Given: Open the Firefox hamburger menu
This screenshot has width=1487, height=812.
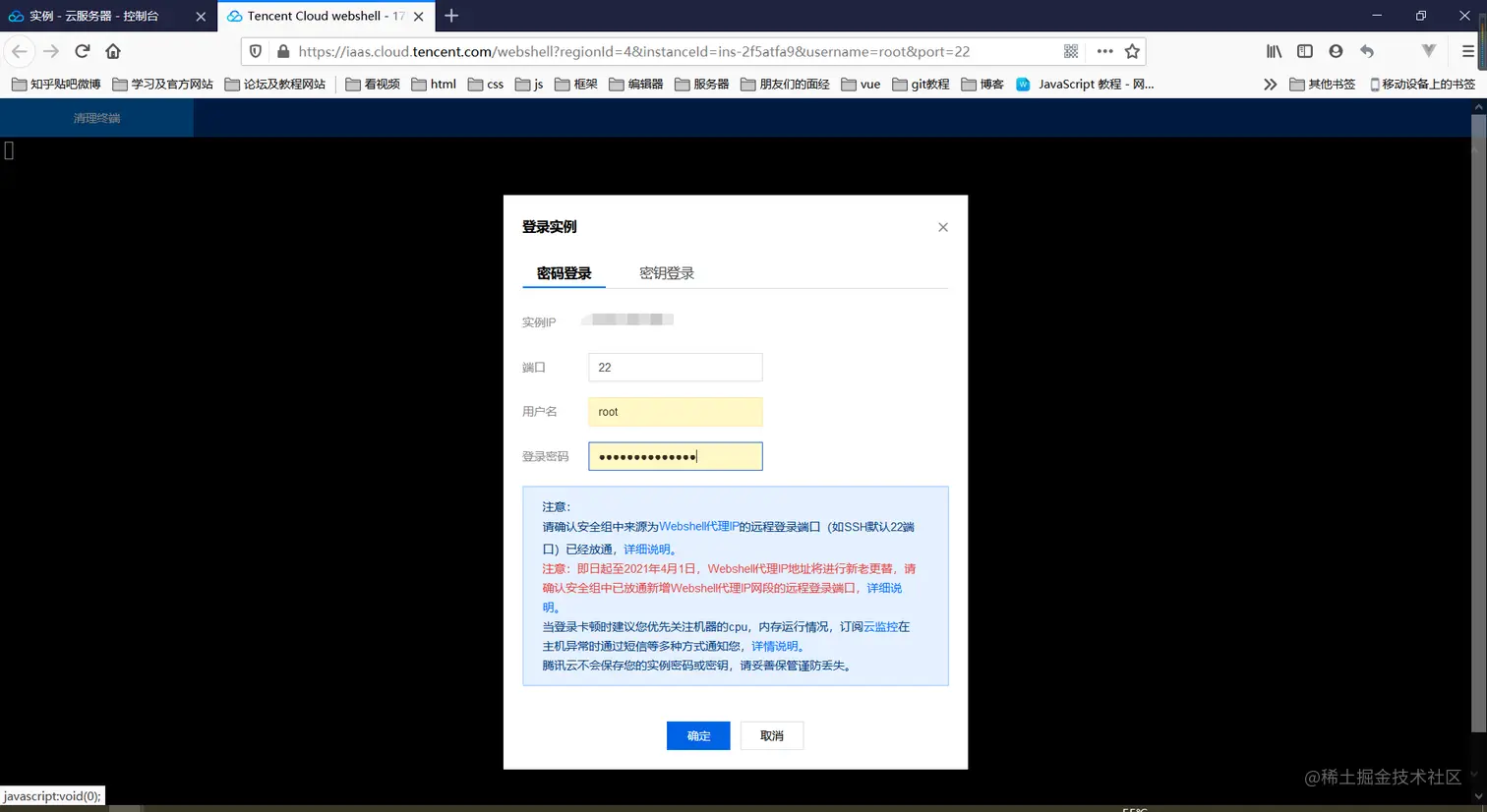Looking at the screenshot, I should [x=1468, y=51].
